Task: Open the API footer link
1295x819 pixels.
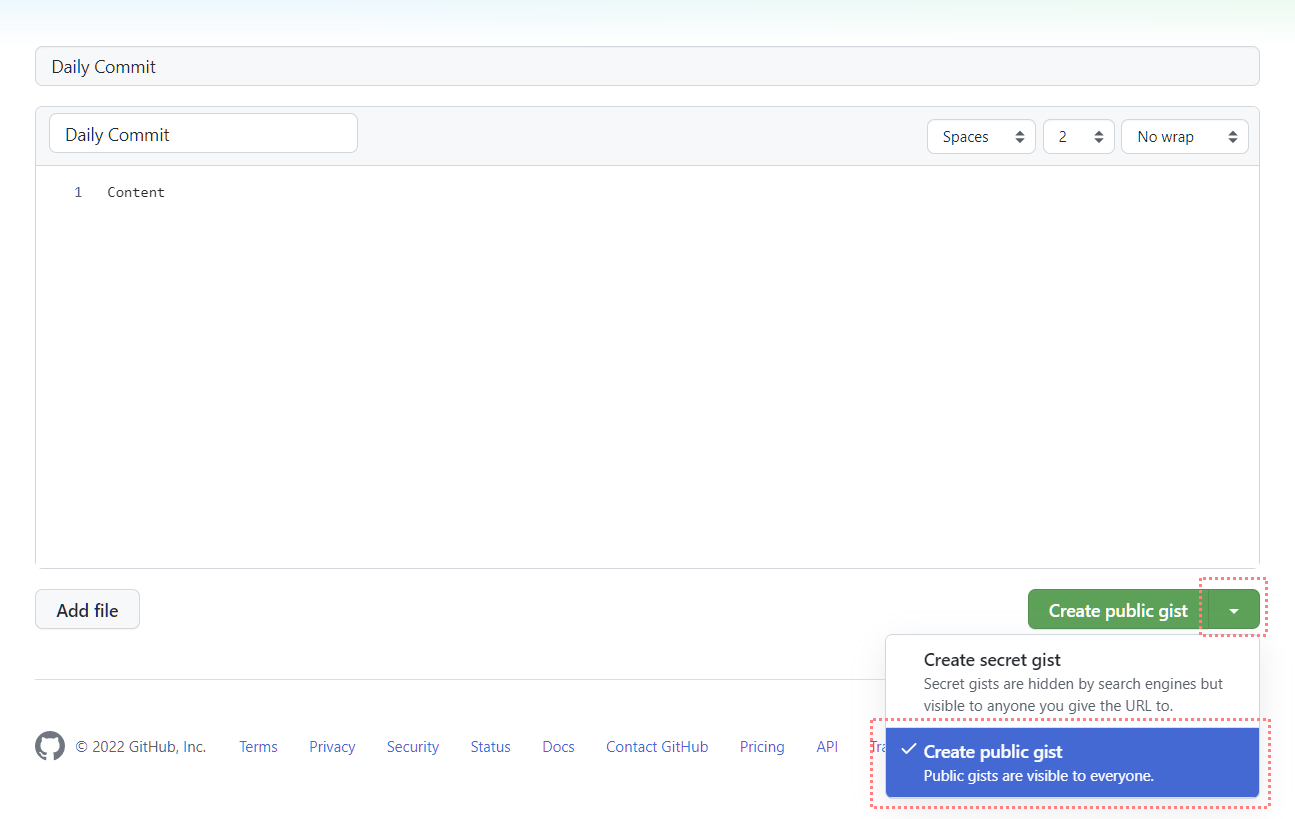Action: pos(827,747)
